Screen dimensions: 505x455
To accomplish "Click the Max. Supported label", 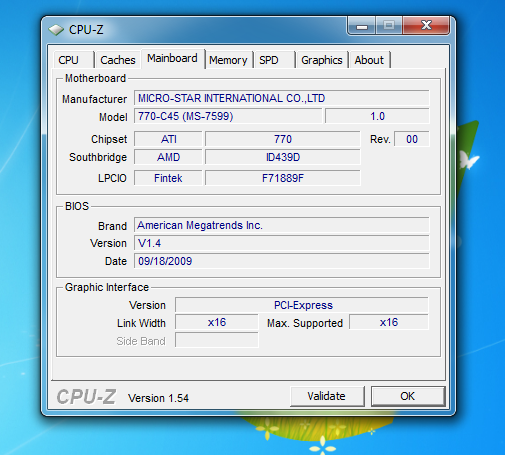I will pyautogui.click(x=305, y=323).
